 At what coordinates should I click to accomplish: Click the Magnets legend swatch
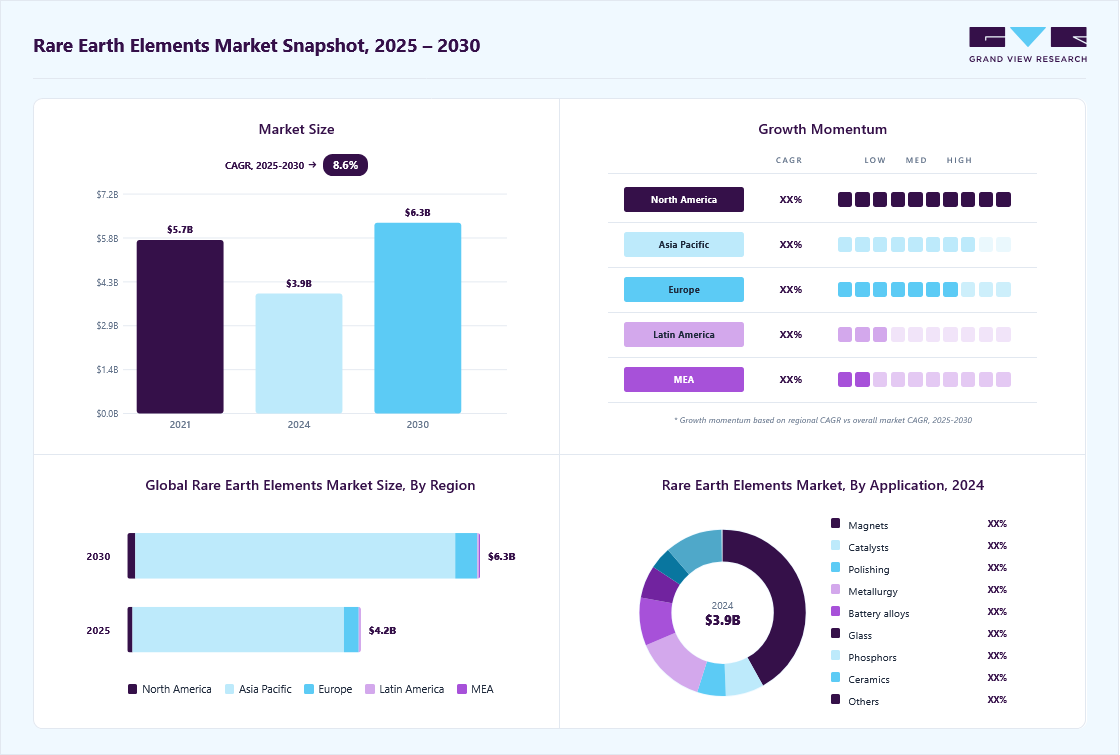tap(836, 524)
